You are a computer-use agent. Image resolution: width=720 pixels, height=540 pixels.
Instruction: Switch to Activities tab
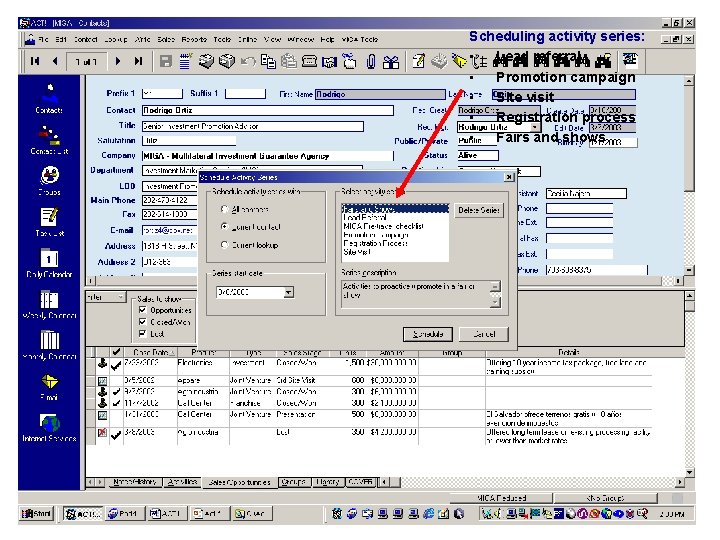click(183, 482)
